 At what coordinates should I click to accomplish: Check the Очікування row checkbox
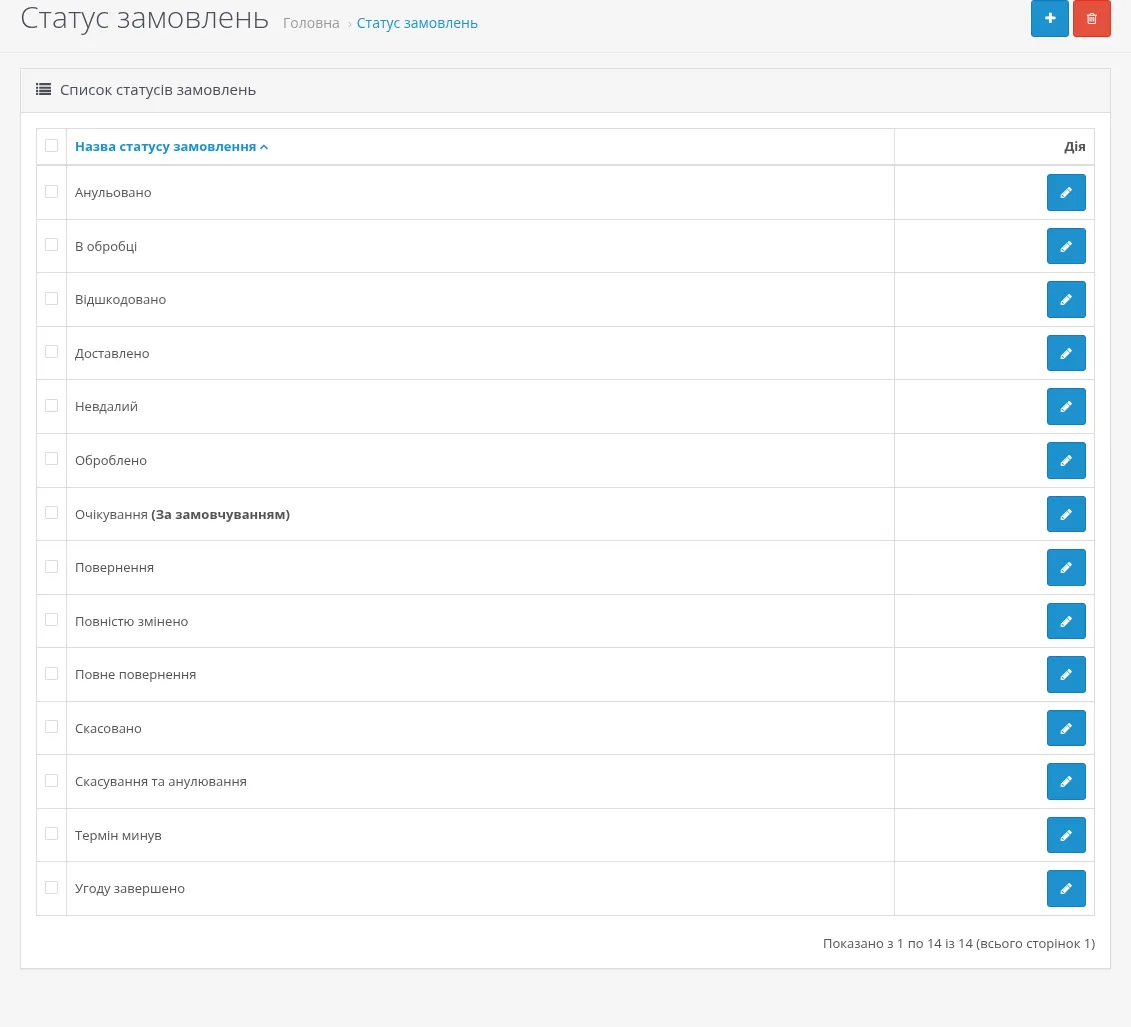pos(51,512)
